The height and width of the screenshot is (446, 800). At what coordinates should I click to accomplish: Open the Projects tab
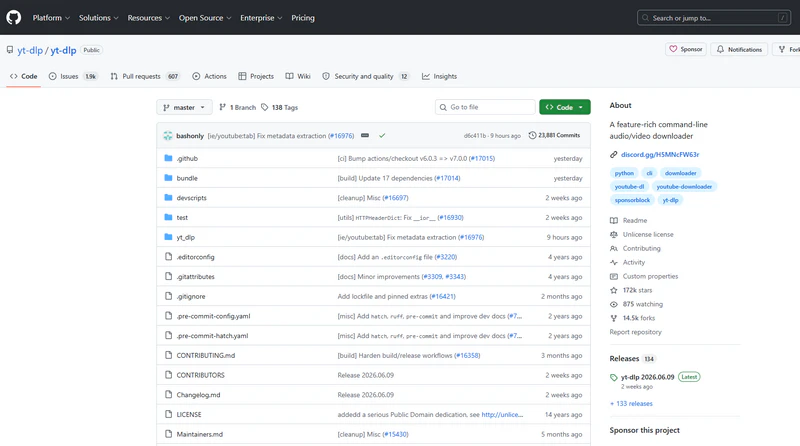coord(256,76)
